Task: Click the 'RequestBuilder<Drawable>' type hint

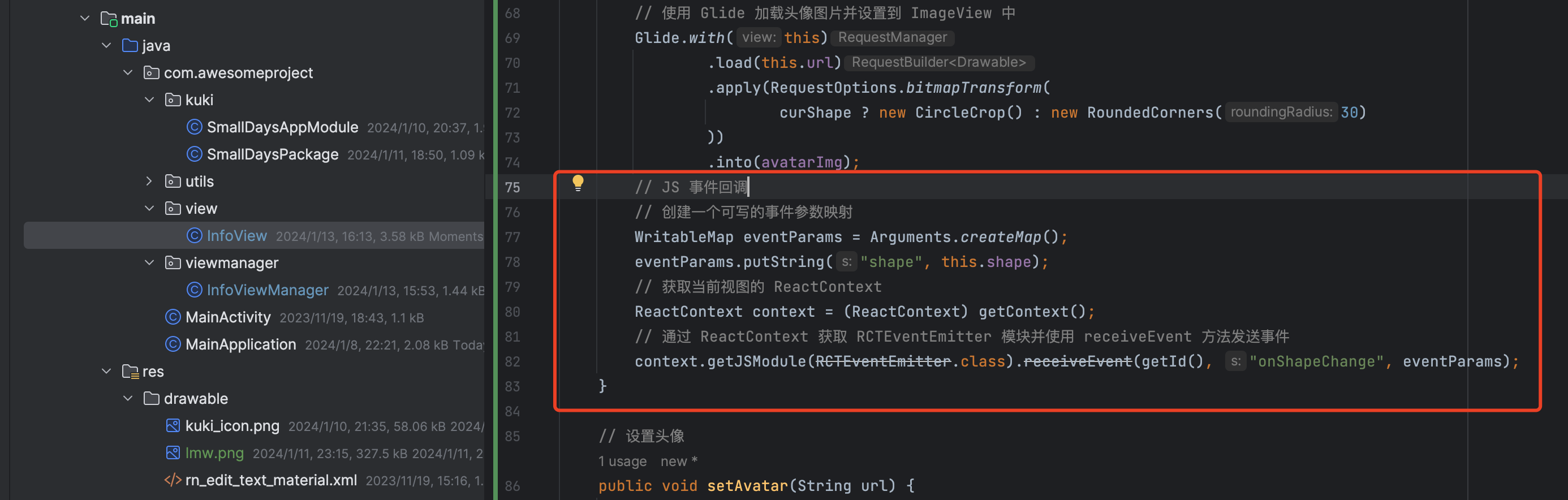Action: [938, 62]
